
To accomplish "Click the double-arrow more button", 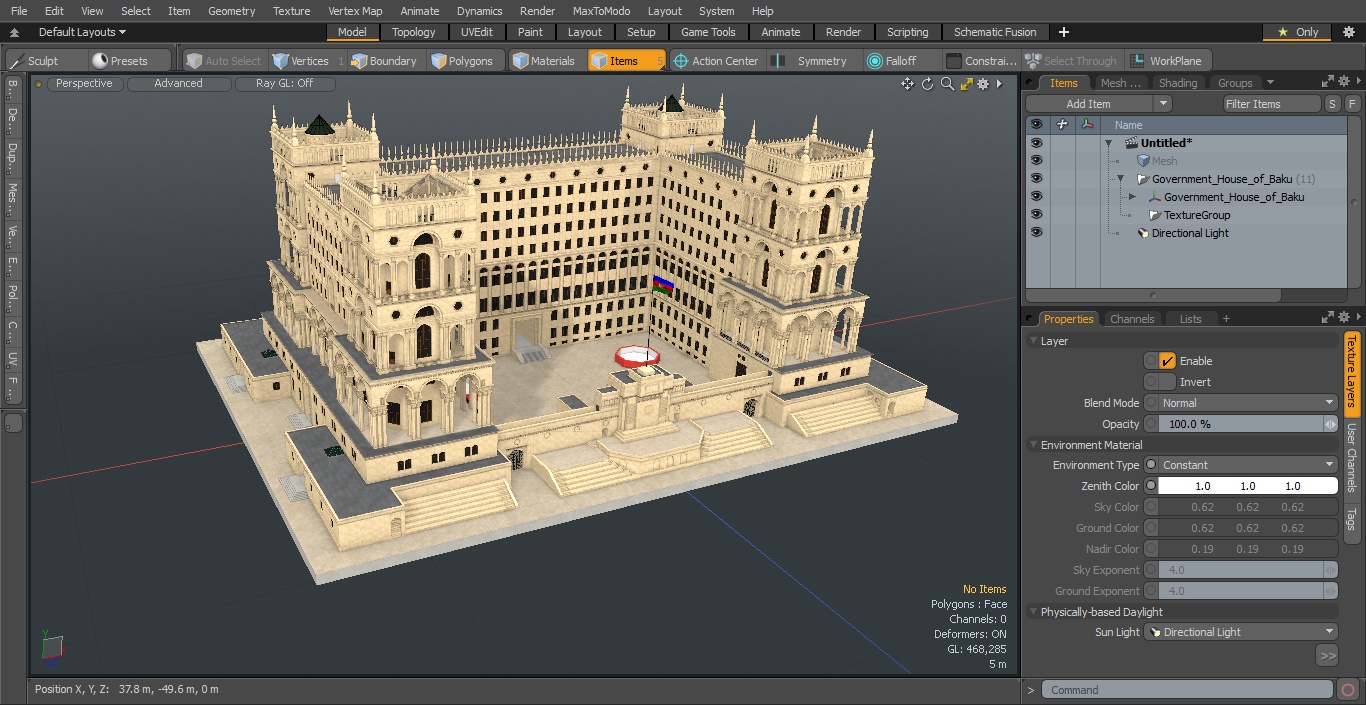I will [x=1327, y=656].
